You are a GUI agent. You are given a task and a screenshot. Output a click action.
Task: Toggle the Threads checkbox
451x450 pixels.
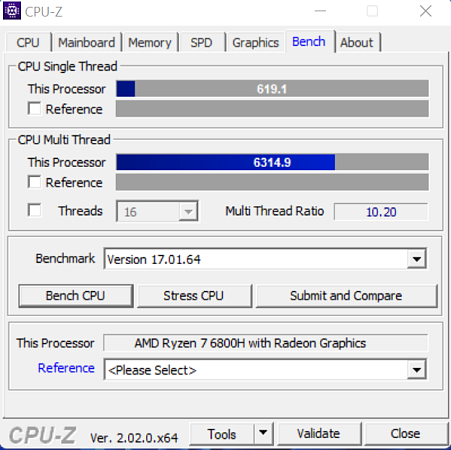pos(34,211)
